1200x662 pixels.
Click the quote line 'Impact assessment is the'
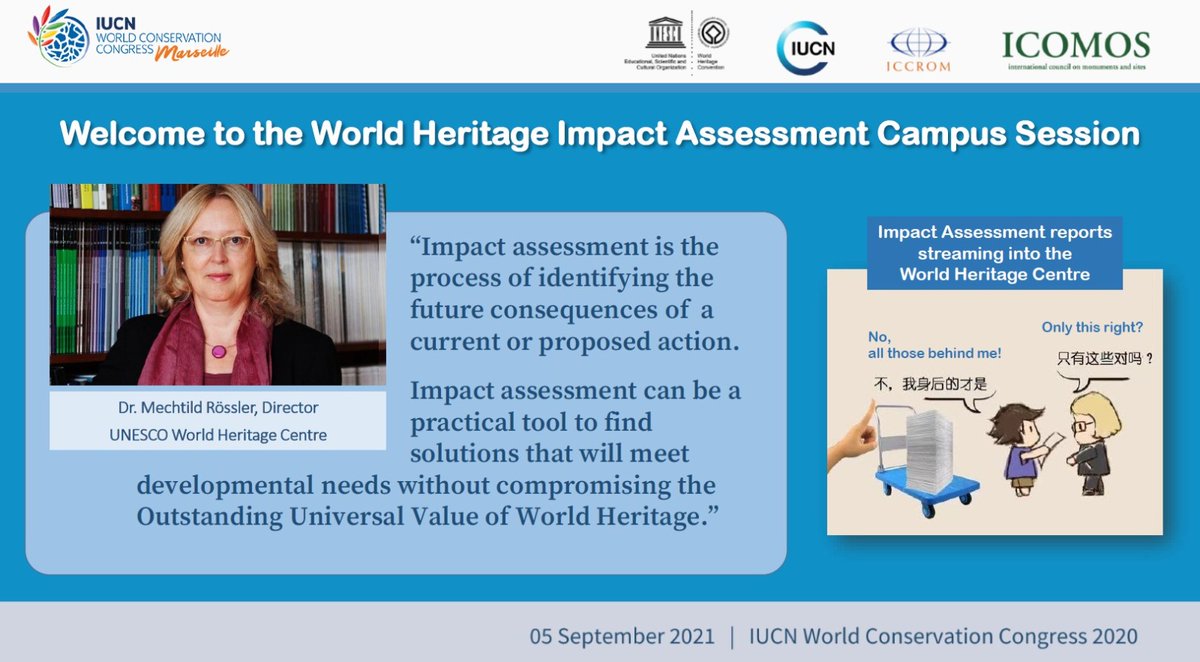564,246
